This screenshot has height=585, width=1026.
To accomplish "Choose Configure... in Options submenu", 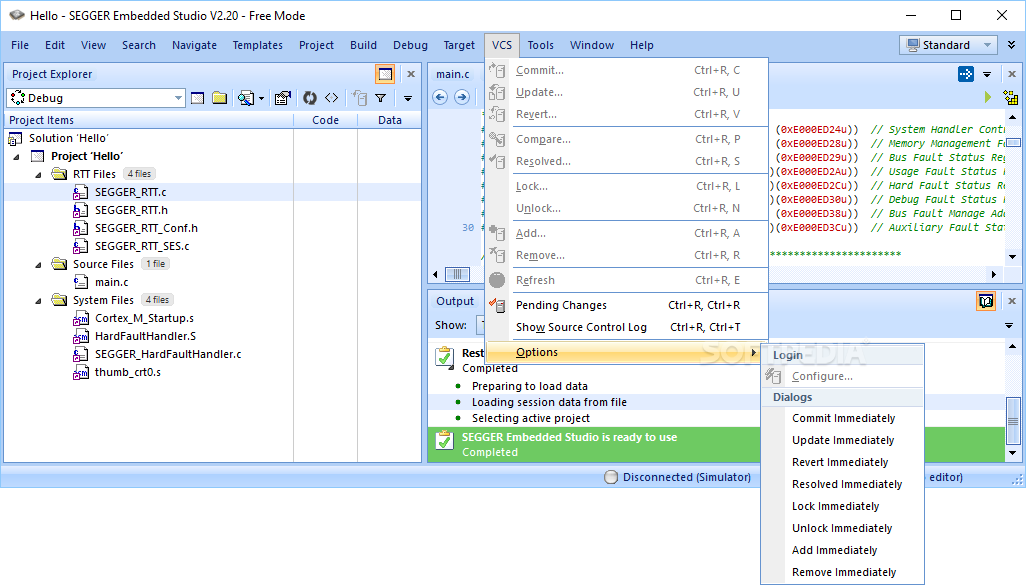I will pos(843,376).
